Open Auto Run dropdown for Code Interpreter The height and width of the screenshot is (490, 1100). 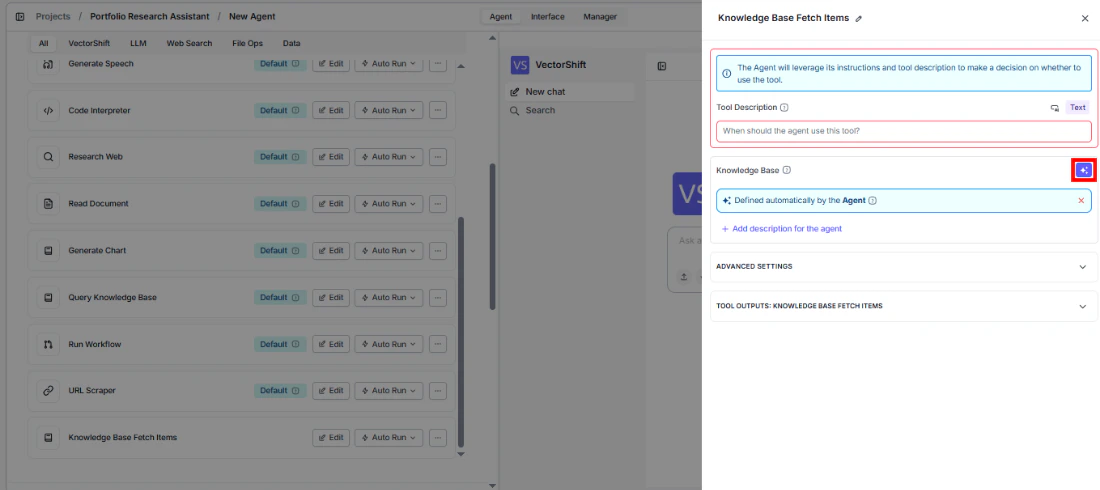[x=389, y=110]
